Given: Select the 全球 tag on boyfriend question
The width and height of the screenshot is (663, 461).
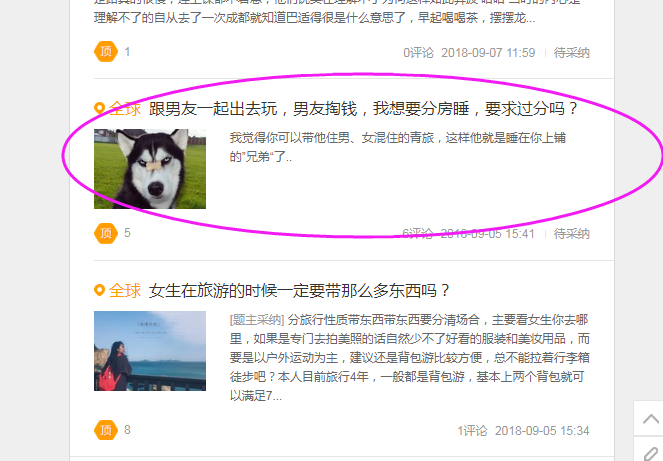Looking at the screenshot, I should click(x=125, y=109).
